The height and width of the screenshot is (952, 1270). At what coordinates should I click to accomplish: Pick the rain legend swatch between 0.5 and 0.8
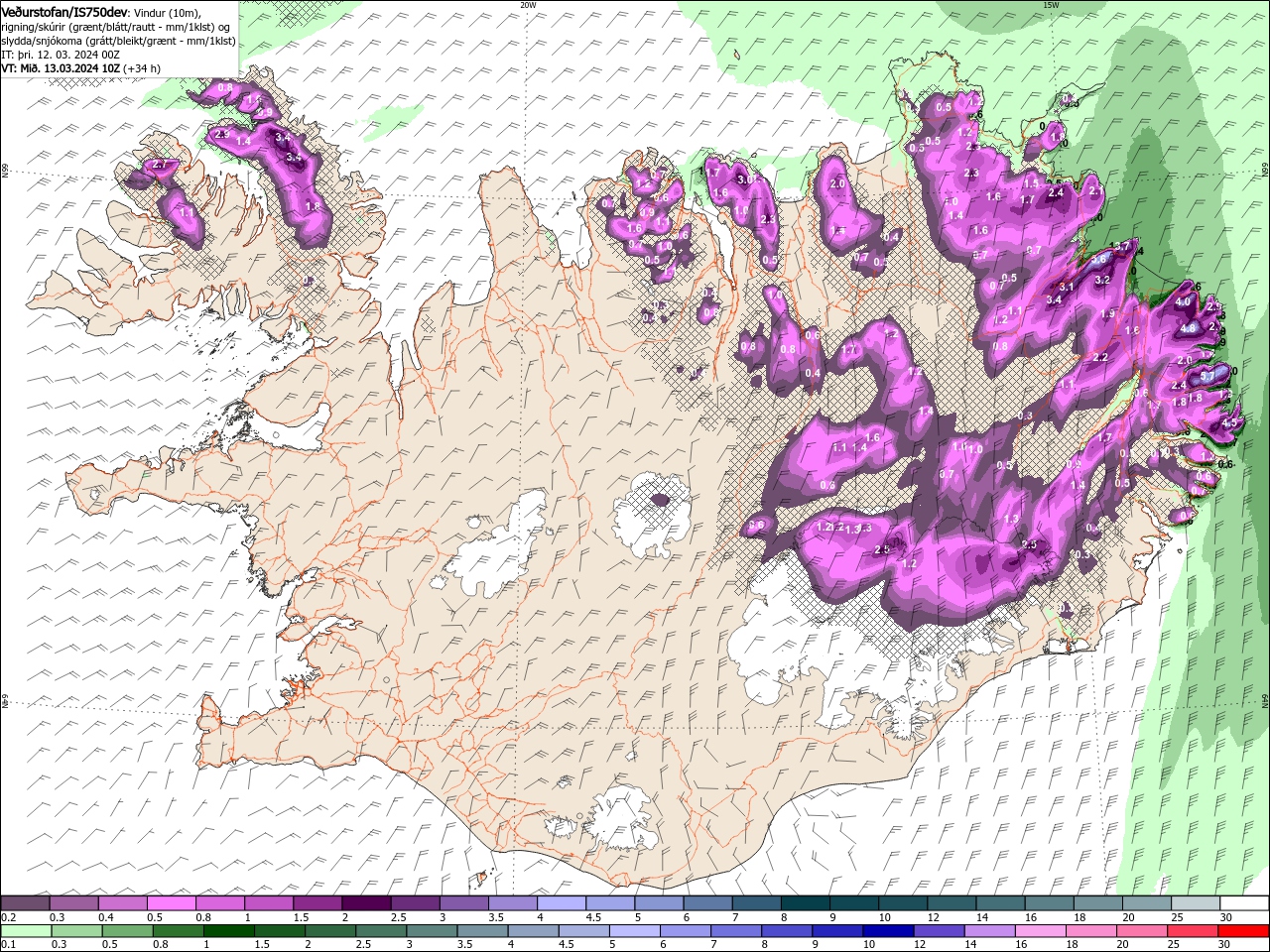coord(127,931)
